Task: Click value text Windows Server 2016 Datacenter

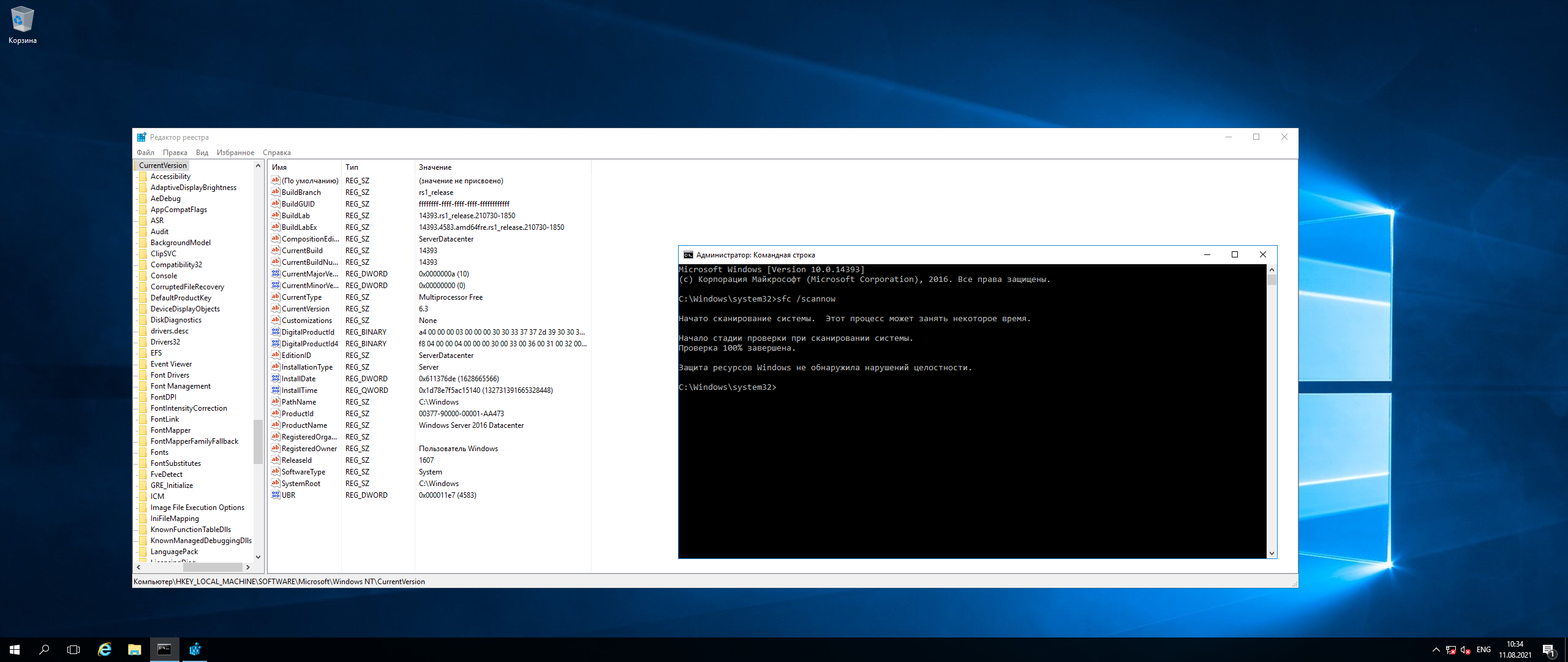Action: 471,425
